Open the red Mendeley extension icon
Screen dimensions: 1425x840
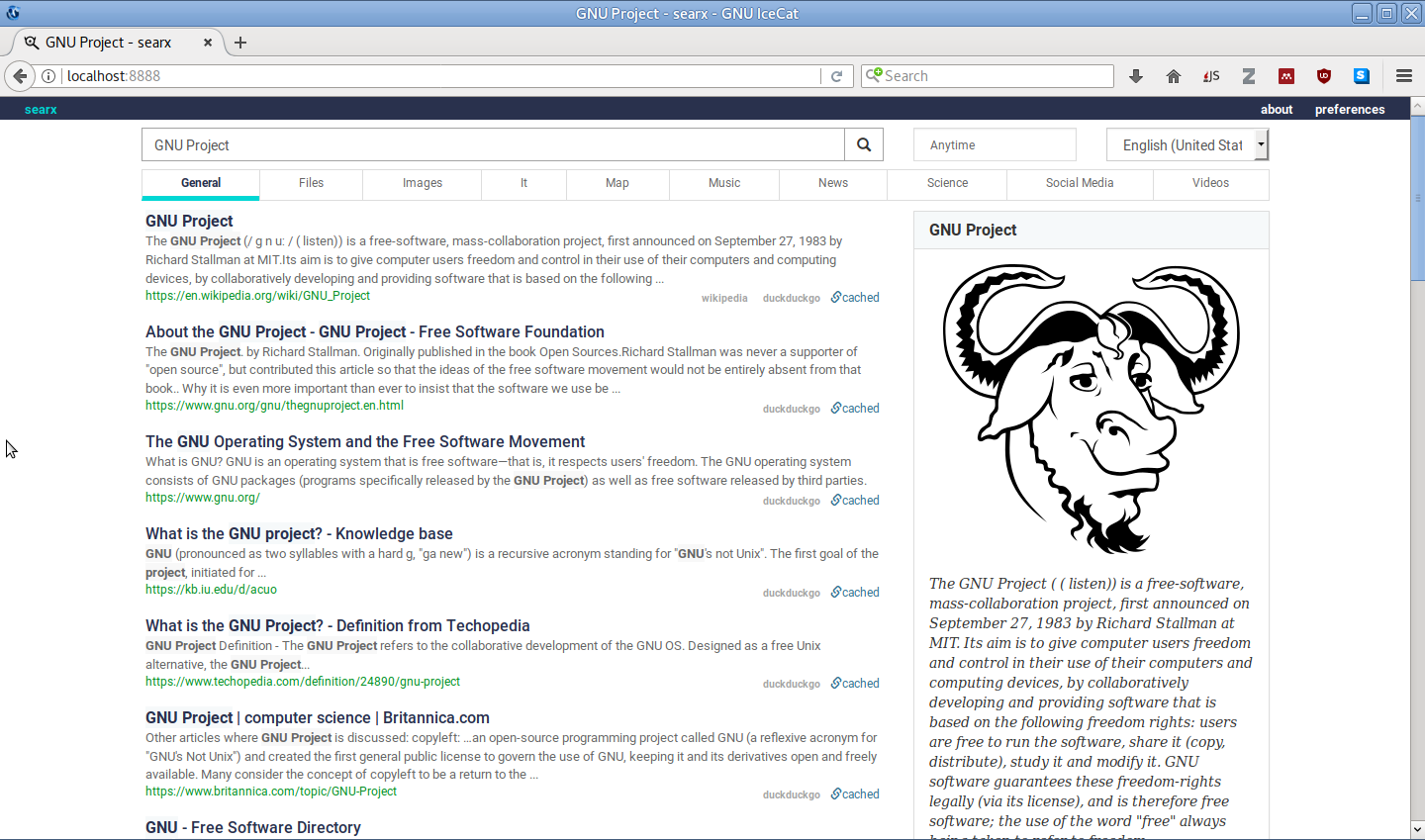[x=1286, y=76]
